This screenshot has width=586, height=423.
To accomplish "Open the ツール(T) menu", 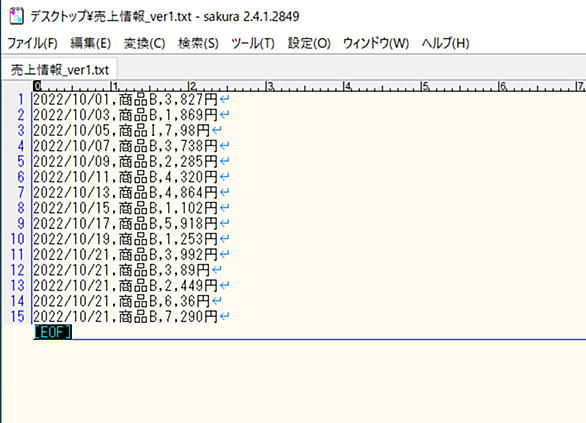I will click(253, 43).
